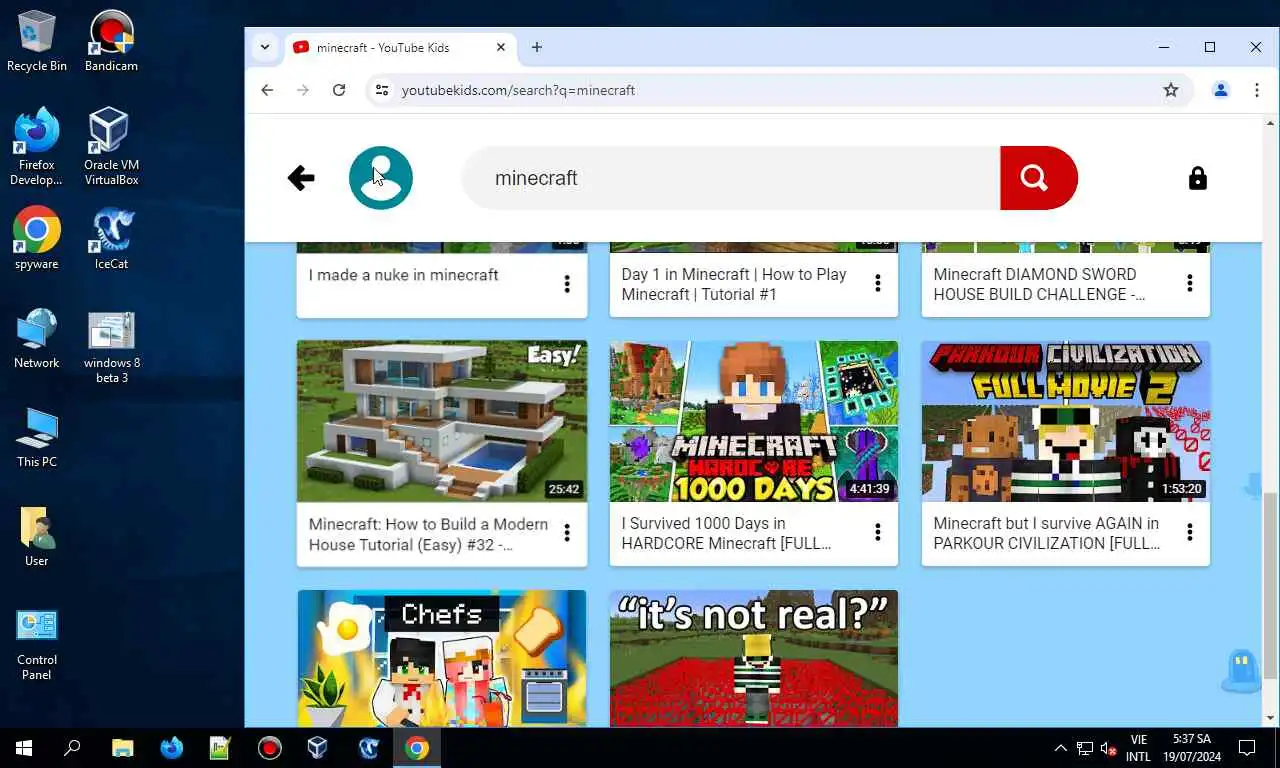Image resolution: width=1280 pixels, height=768 pixels.
Task: Show hidden system tray icons
Action: tap(1061, 748)
